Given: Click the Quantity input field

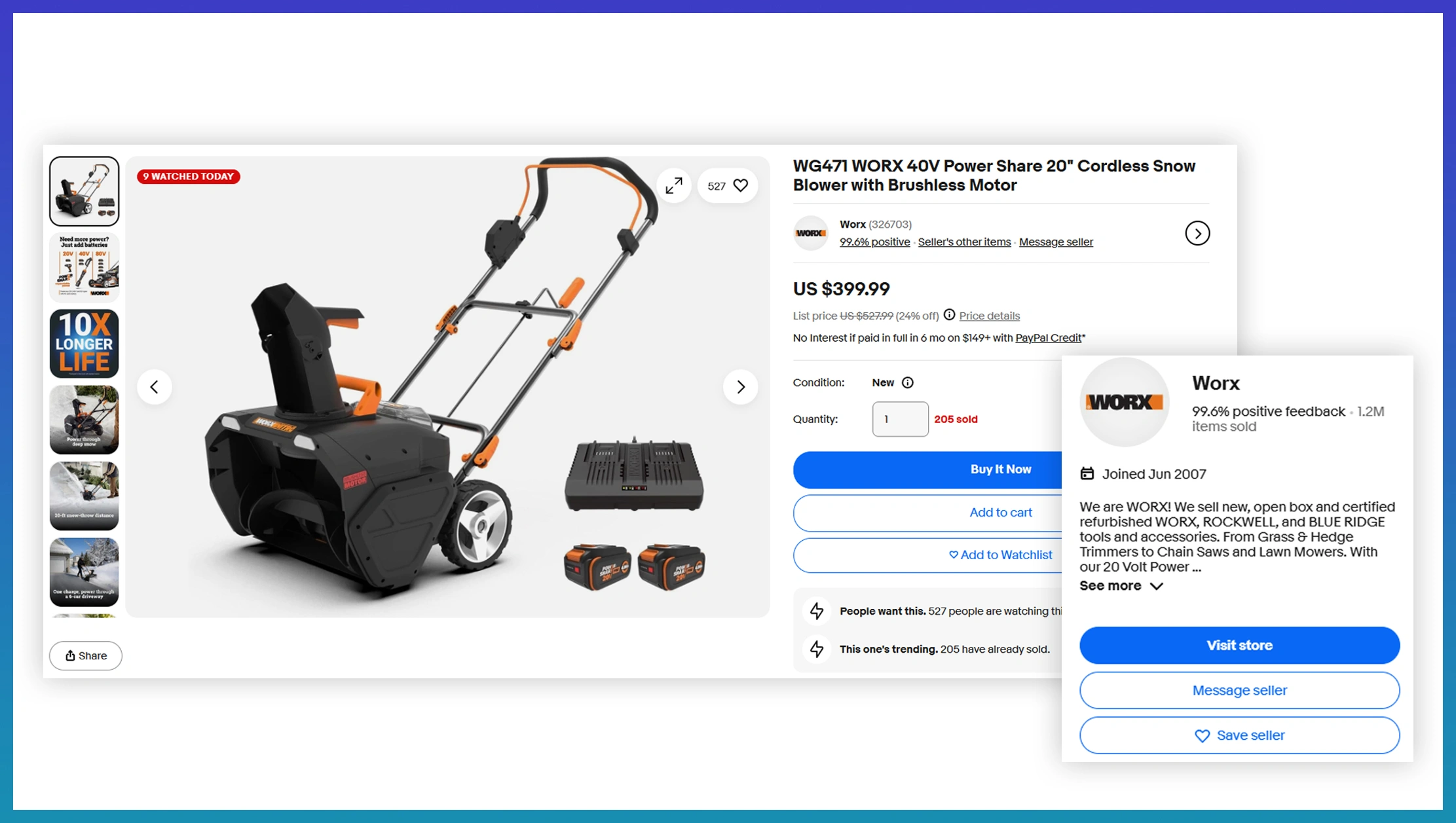Looking at the screenshot, I should pos(900,419).
